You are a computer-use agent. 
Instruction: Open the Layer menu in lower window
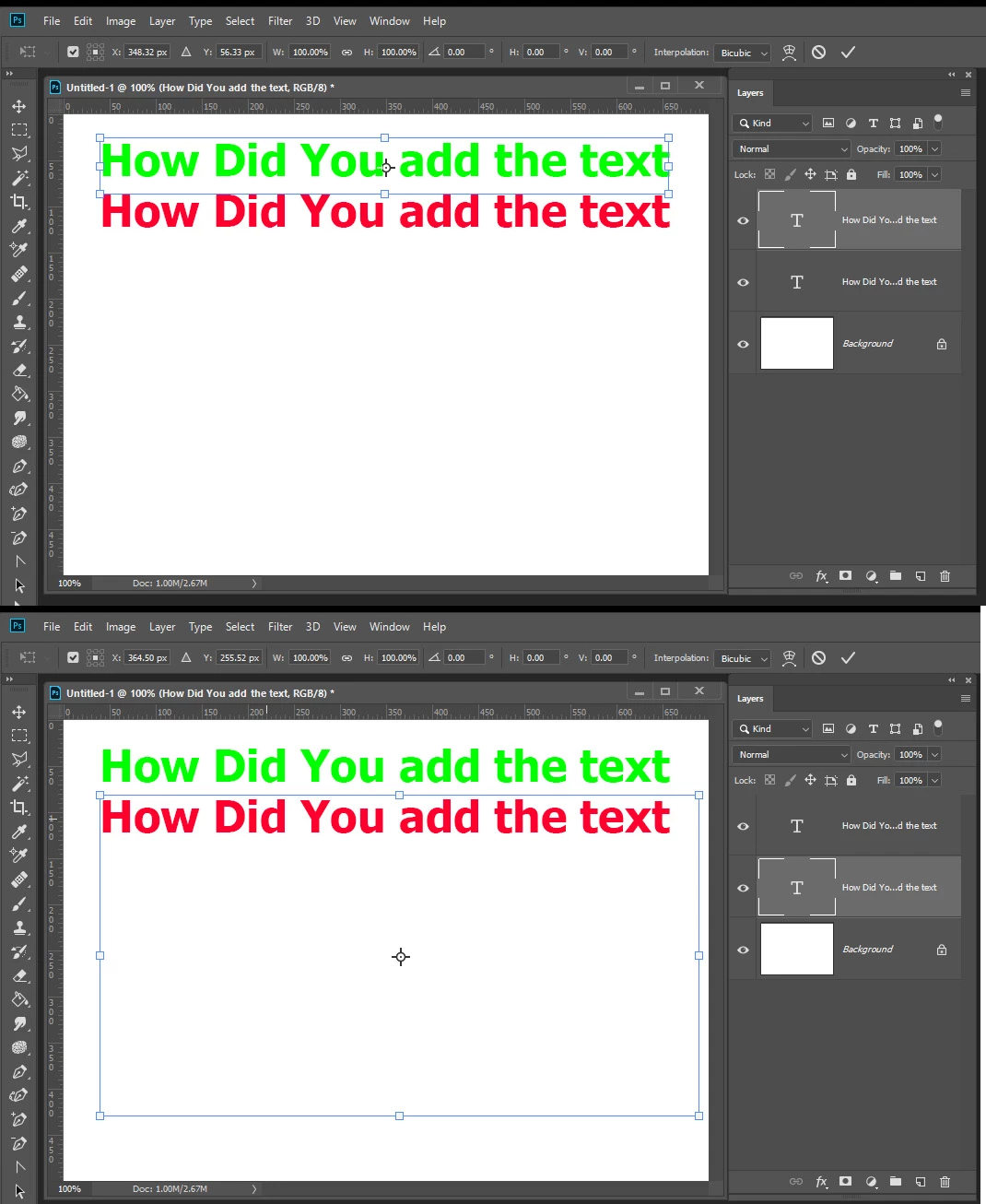(x=162, y=627)
